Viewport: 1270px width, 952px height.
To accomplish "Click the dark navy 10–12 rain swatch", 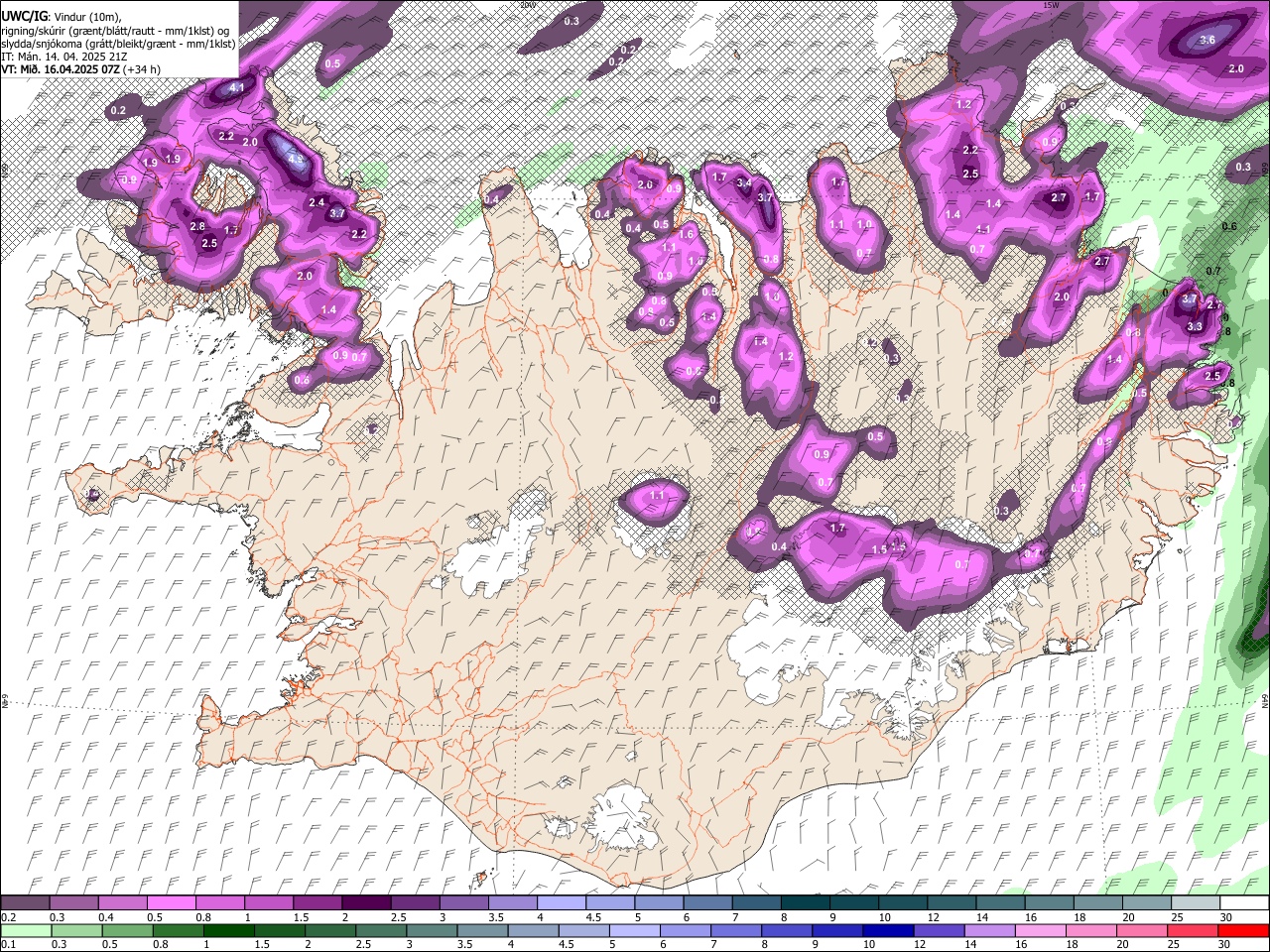I will point(888,930).
